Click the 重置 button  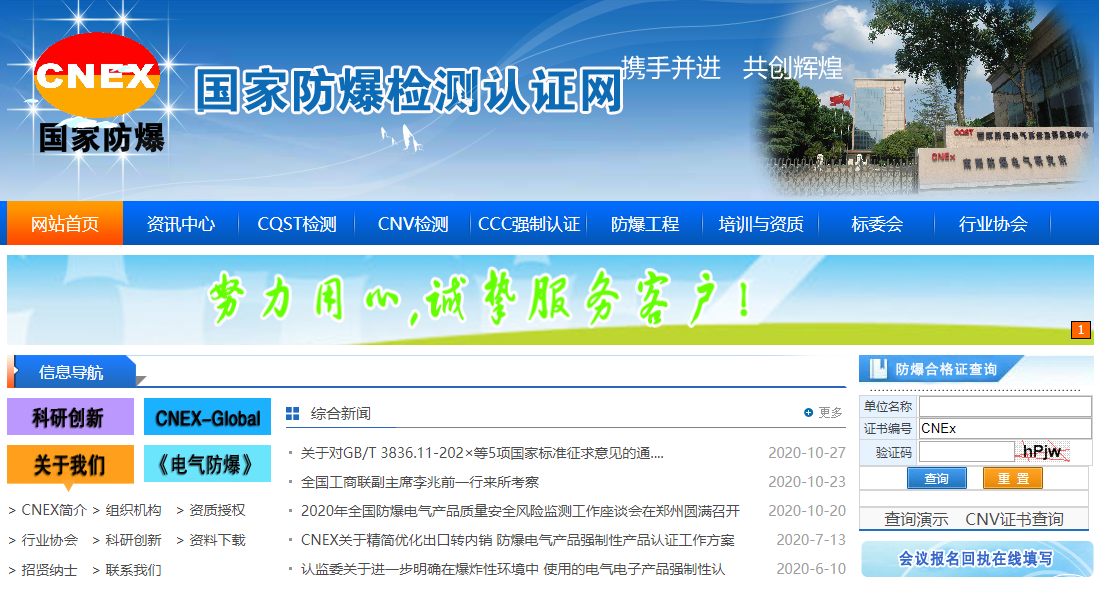point(1013,478)
